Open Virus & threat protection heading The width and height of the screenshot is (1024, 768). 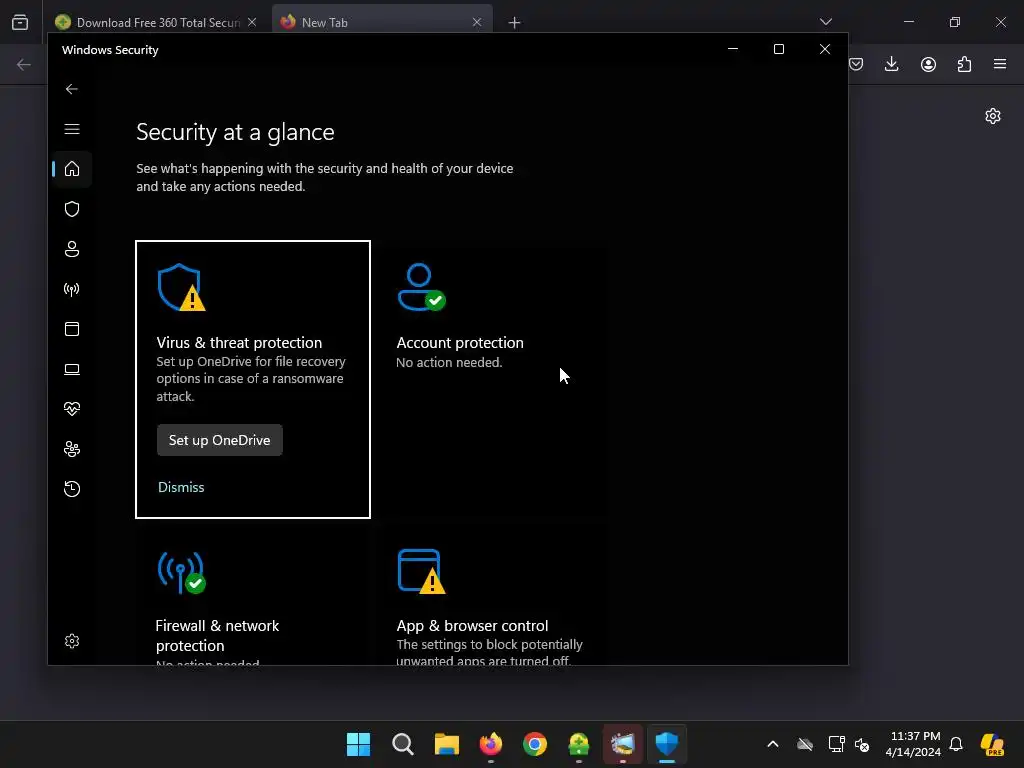click(x=239, y=343)
